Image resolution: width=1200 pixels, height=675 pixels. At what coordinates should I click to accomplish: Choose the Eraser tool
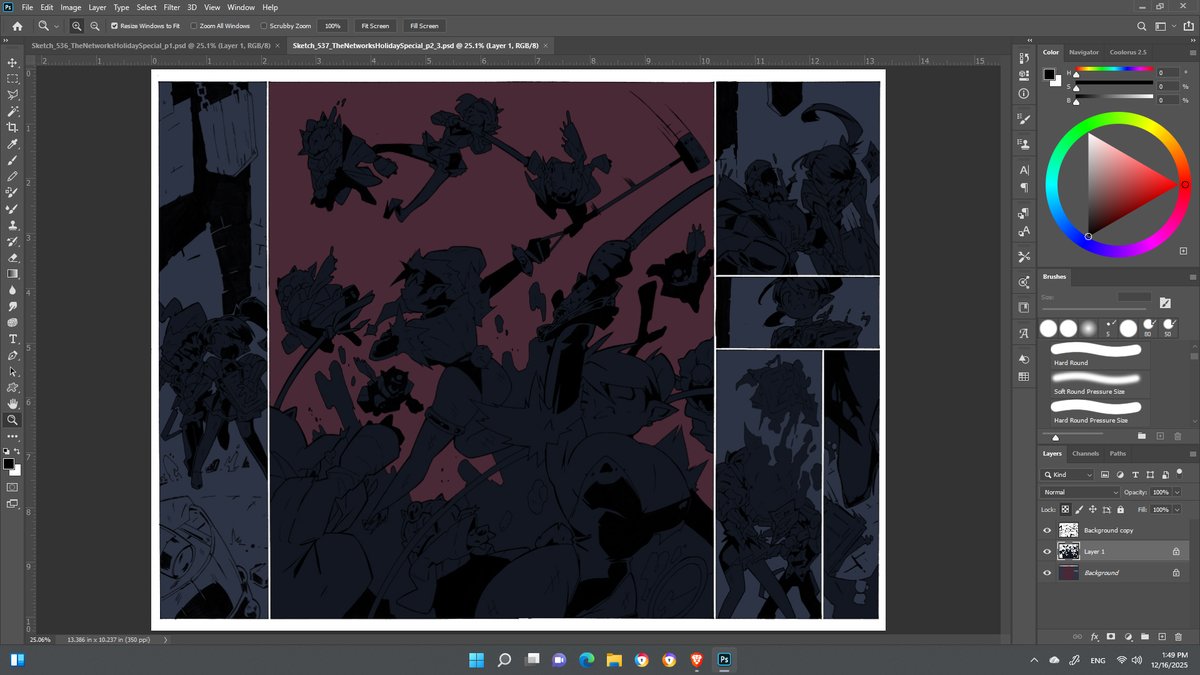point(12,257)
